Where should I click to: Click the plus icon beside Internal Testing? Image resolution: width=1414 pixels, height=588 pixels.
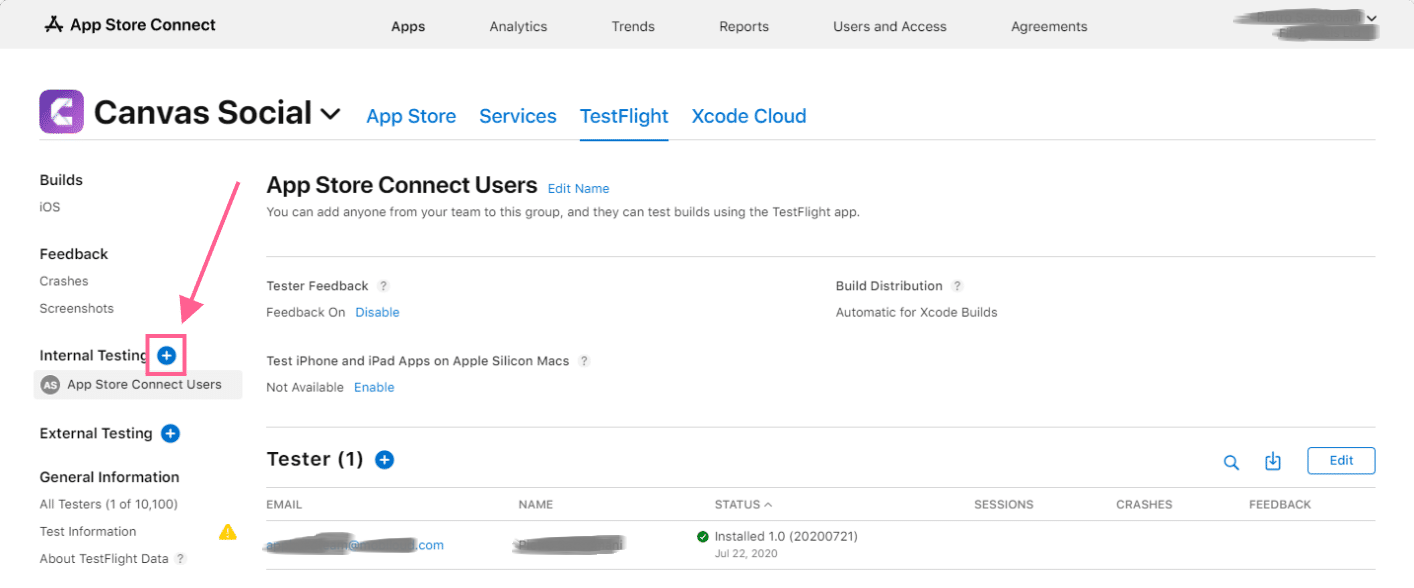pos(166,355)
